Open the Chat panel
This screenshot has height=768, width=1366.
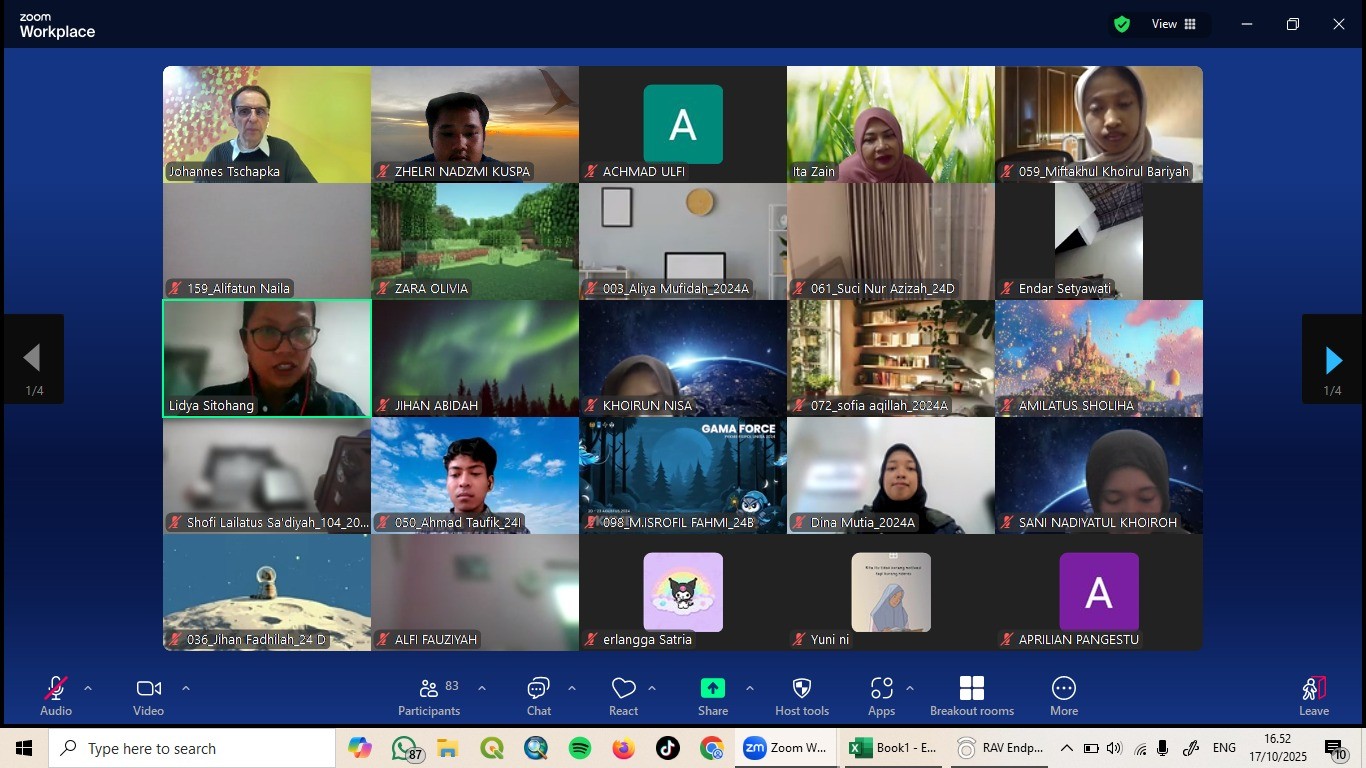538,696
